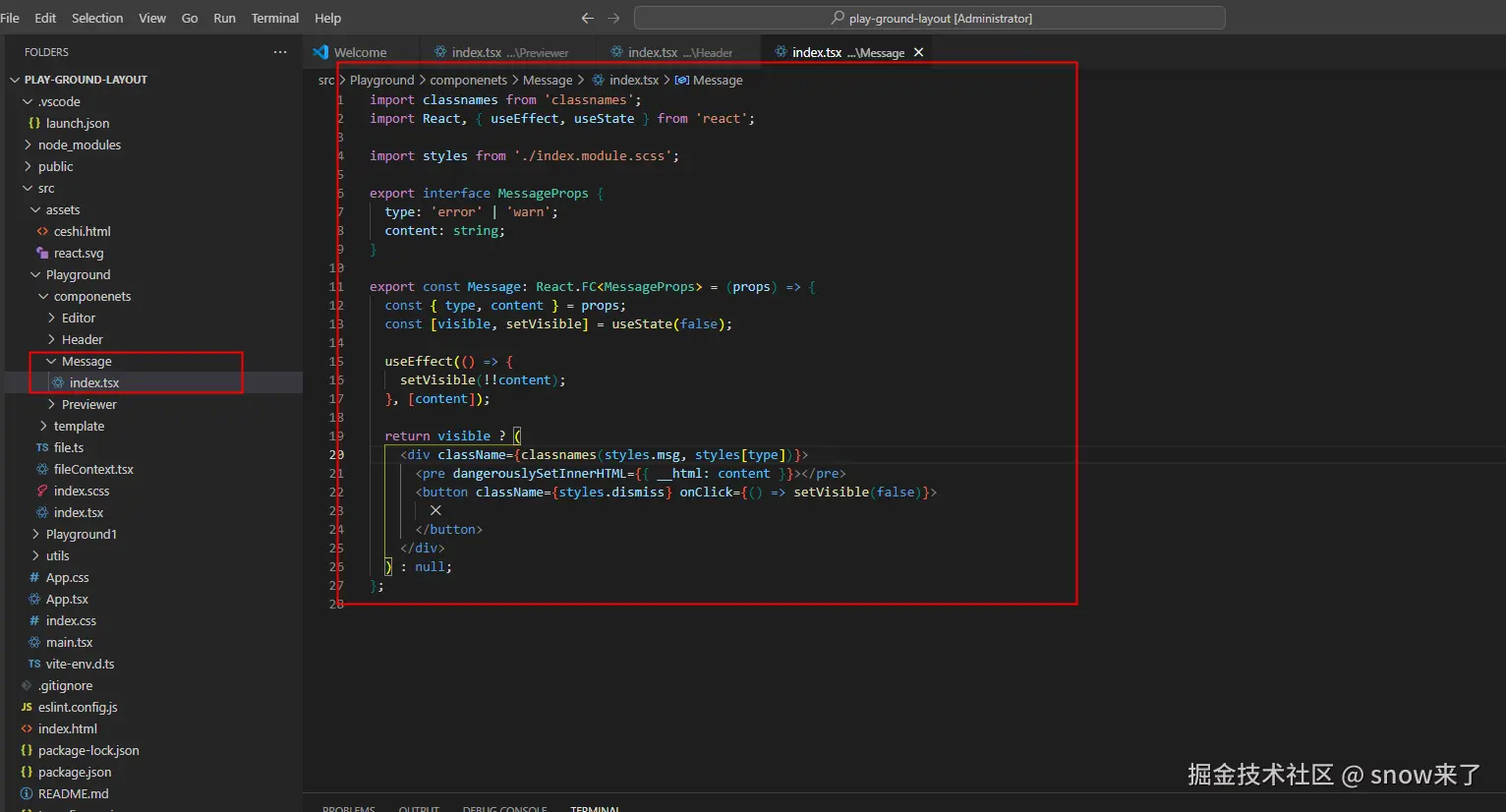Screen dimensions: 1506x812
Task: Click componenets in the breadcrumb path
Action: point(468,80)
